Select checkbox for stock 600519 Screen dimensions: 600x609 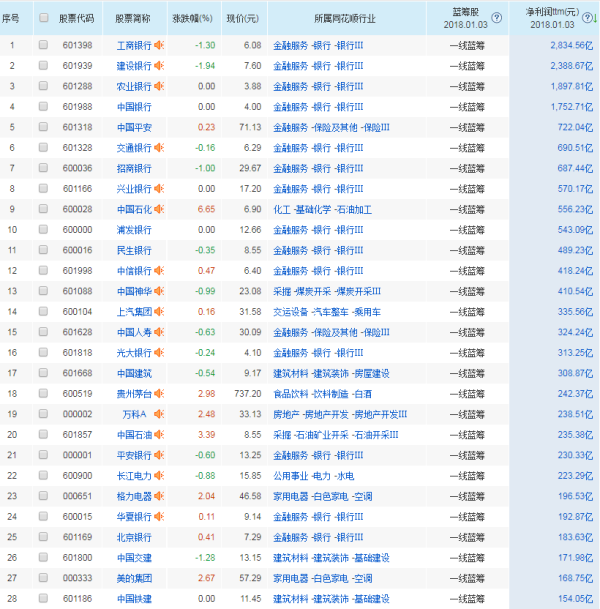pyautogui.click(x=43, y=393)
